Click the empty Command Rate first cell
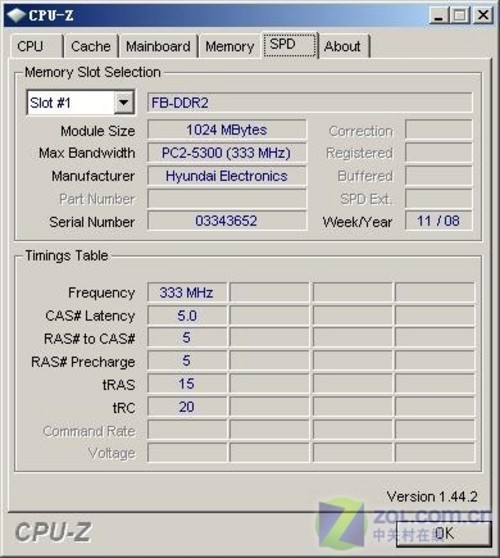500x558 pixels. pyautogui.click(x=187, y=430)
